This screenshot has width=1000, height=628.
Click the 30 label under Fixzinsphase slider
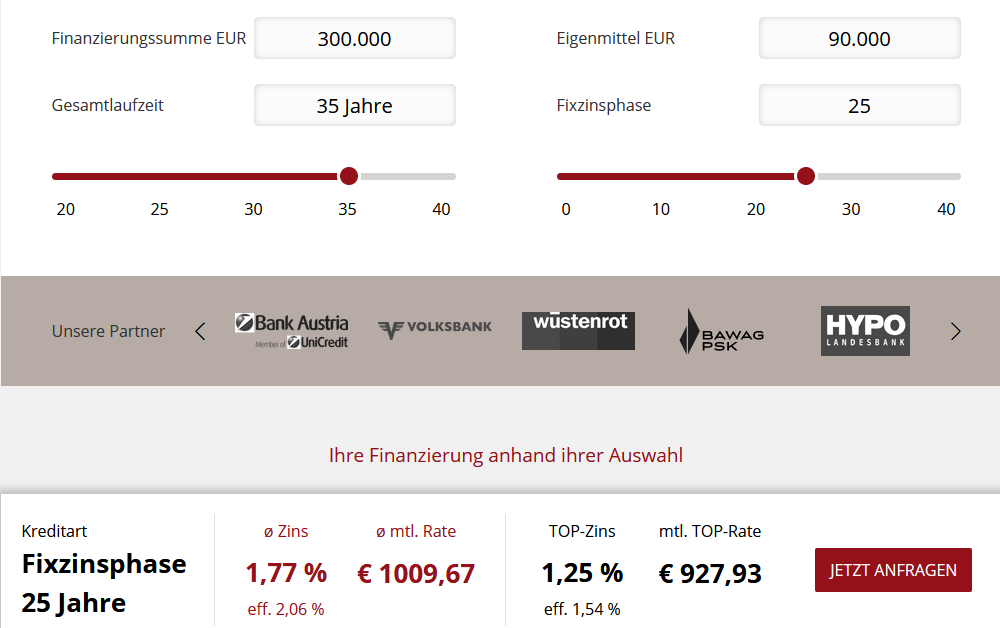[x=851, y=209]
